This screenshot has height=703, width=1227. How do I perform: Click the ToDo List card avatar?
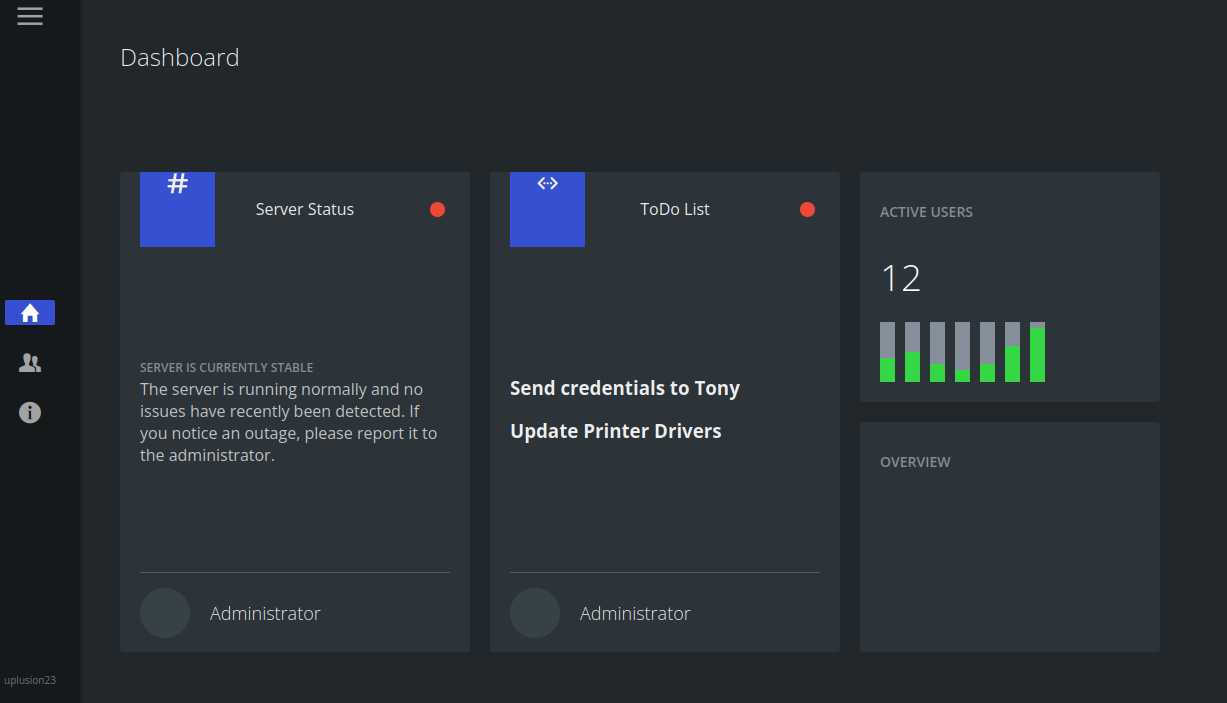coord(535,613)
